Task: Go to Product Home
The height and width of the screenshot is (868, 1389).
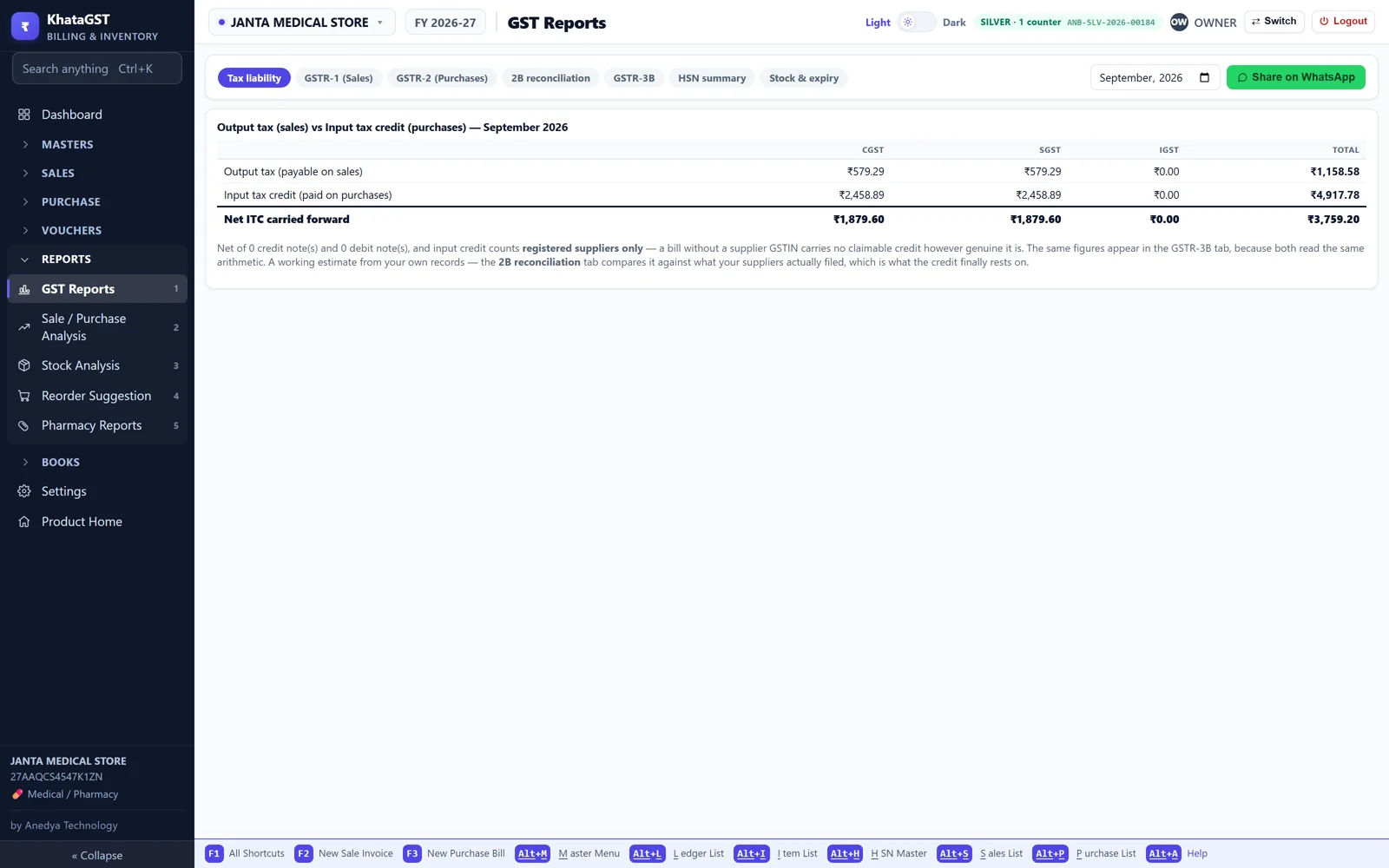Action: 97,522
